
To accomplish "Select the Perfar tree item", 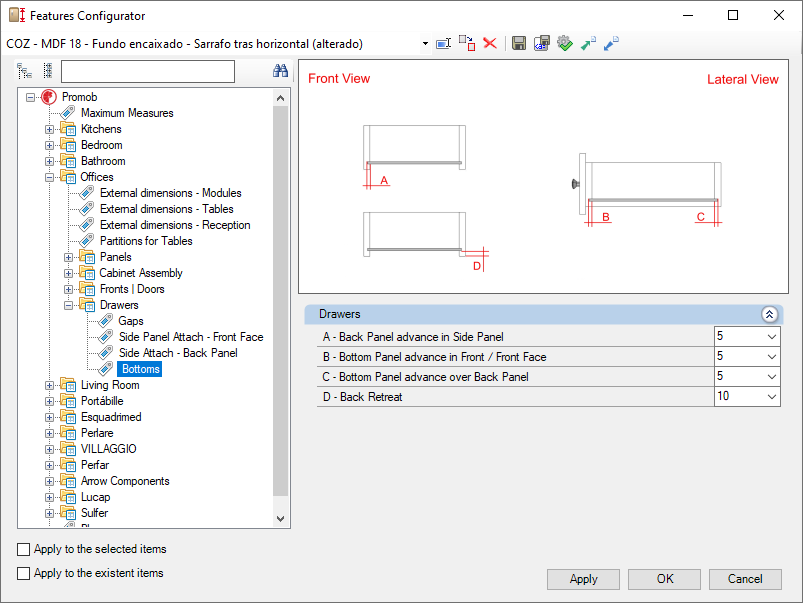I will click(95, 465).
